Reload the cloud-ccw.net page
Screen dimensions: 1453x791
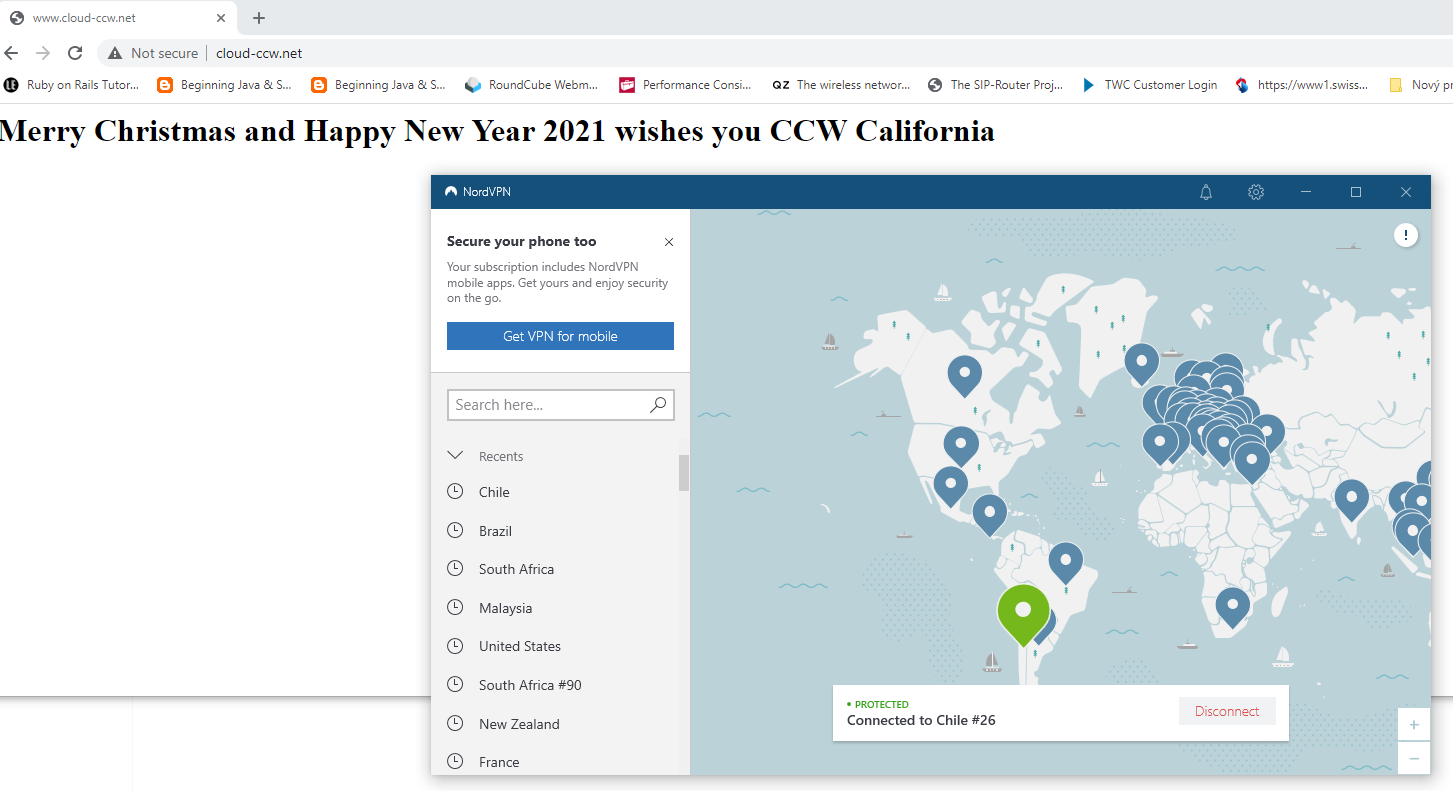tap(75, 53)
